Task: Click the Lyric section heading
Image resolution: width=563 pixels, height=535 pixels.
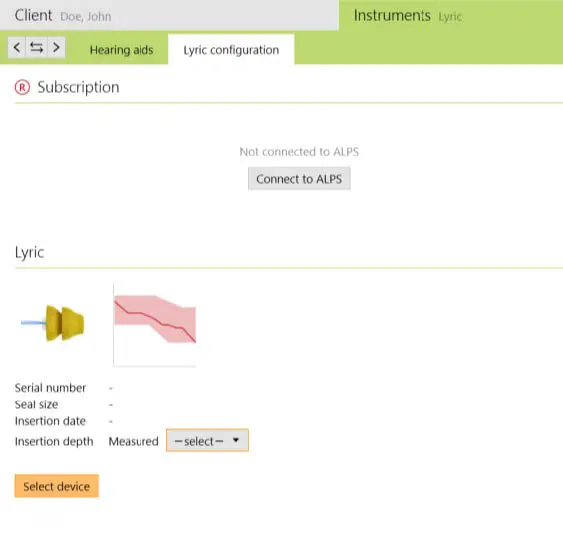Action: pyautogui.click(x=29, y=252)
